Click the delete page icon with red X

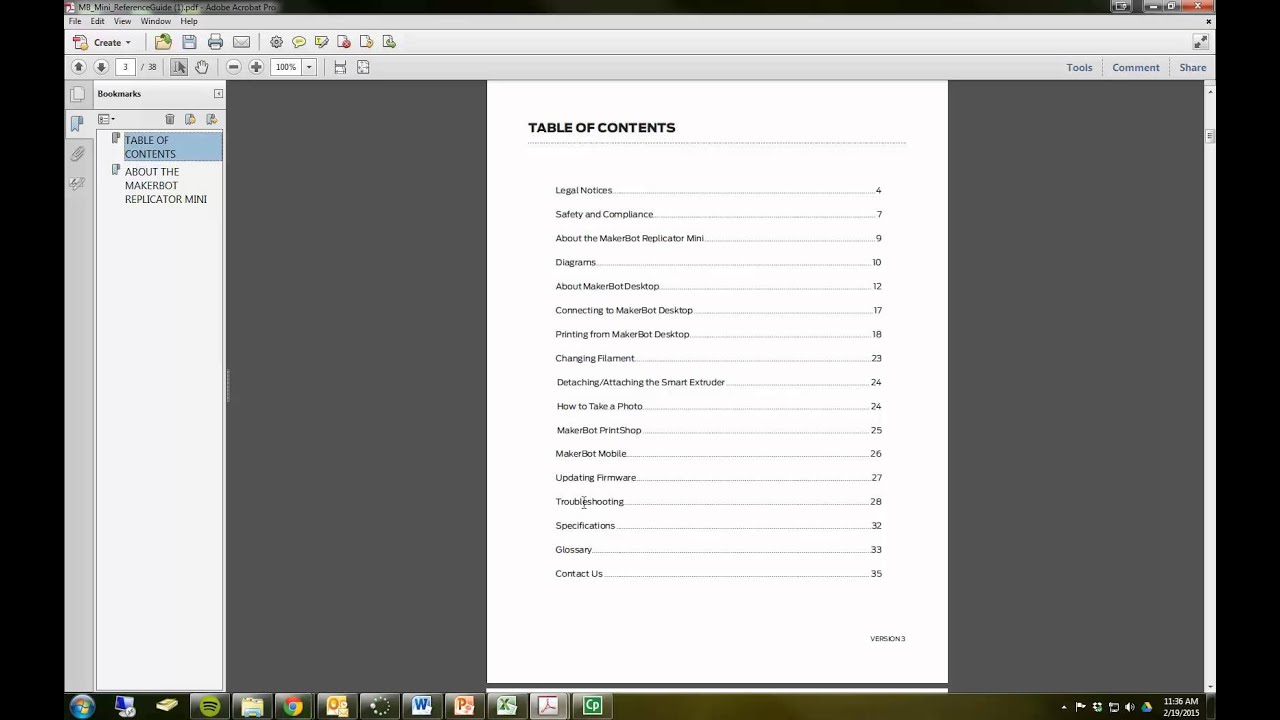tap(344, 42)
